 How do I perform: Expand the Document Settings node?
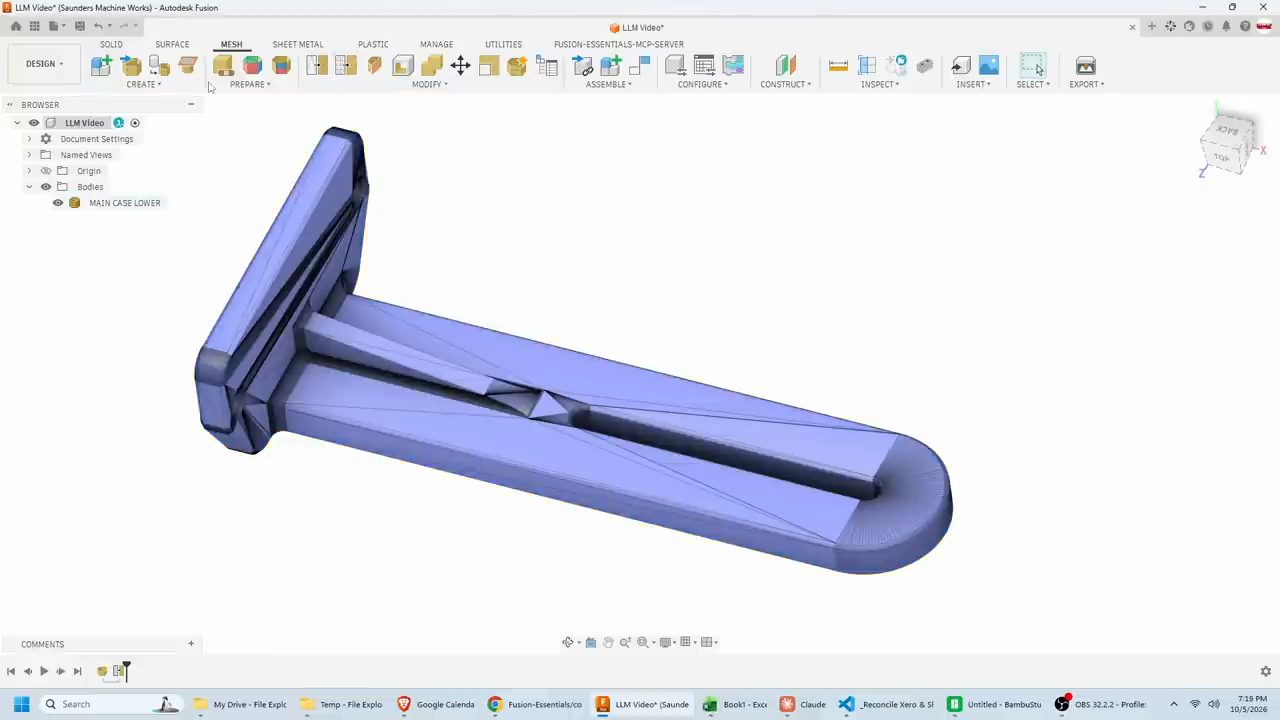29,139
